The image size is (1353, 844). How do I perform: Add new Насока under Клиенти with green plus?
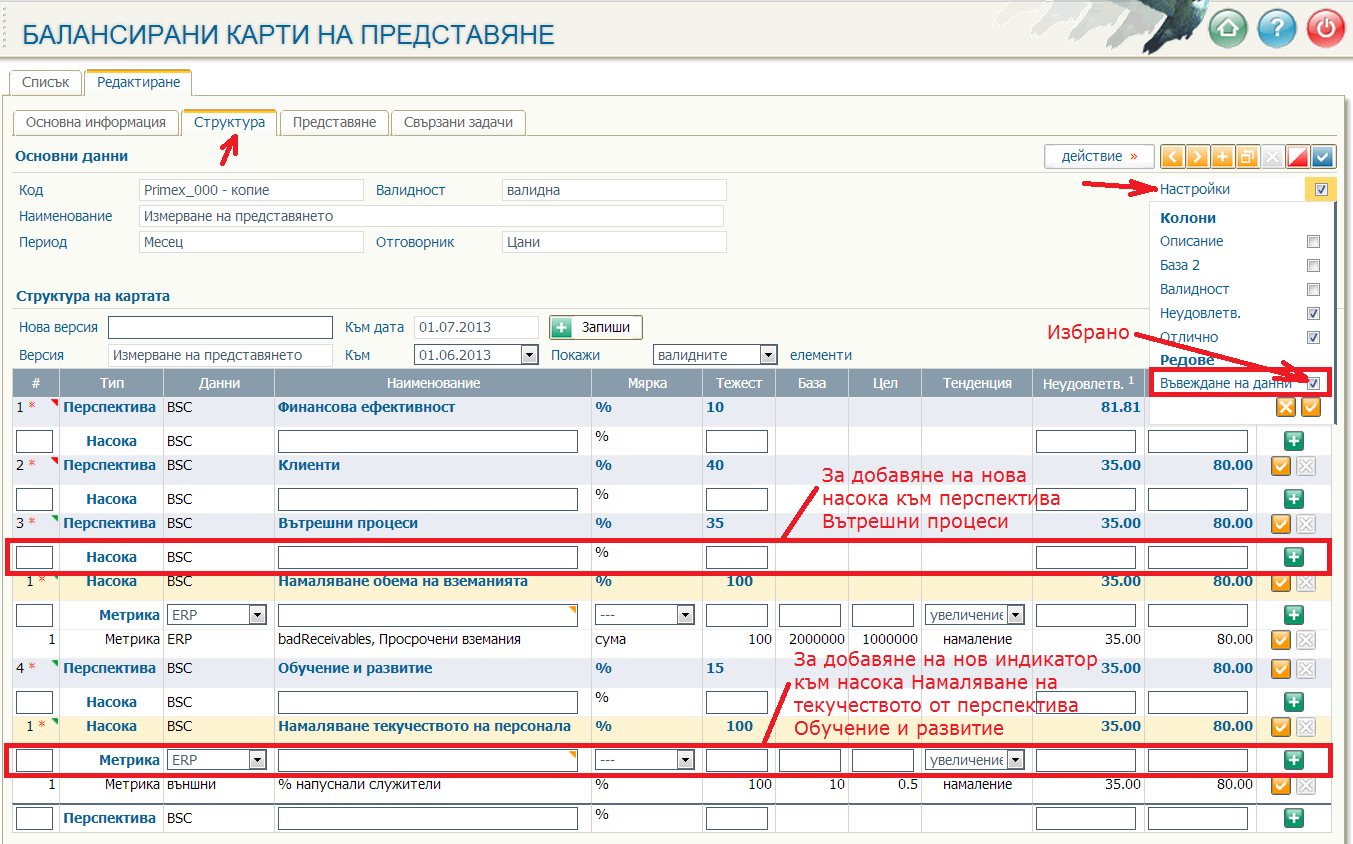(x=1293, y=499)
